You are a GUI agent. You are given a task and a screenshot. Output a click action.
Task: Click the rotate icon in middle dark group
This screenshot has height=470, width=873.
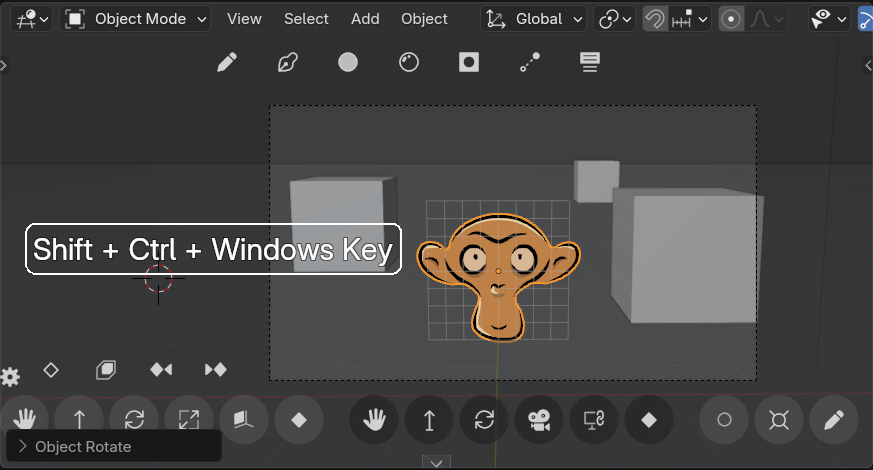click(x=484, y=419)
